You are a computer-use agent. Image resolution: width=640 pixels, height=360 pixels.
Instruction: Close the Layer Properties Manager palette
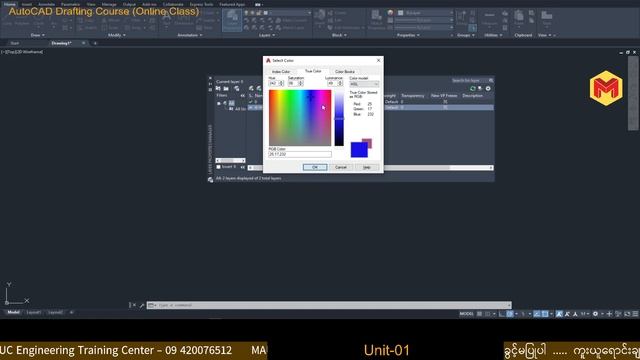[x=210, y=78]
